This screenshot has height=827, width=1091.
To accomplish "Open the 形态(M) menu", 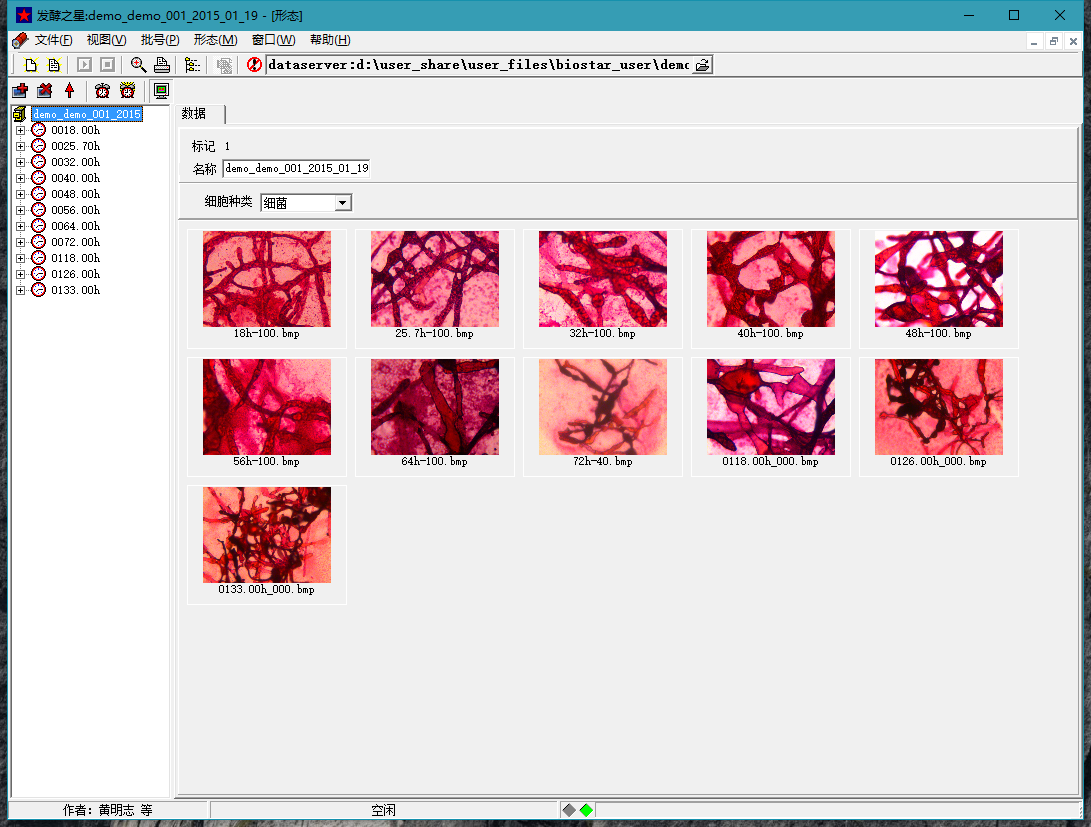I will point(215,40).
